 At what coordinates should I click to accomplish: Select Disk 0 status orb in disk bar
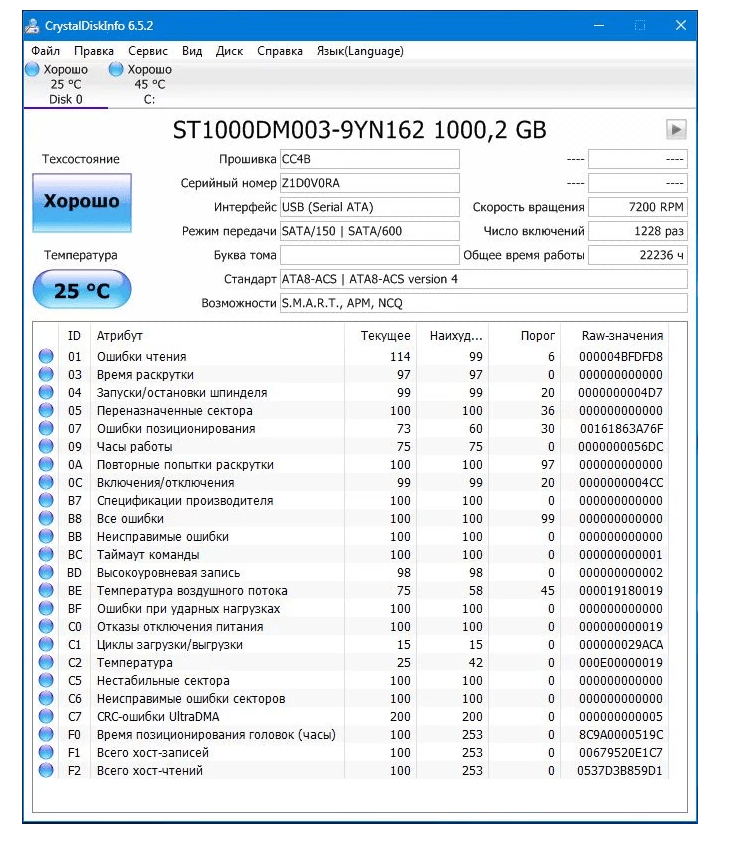point(33,69)
